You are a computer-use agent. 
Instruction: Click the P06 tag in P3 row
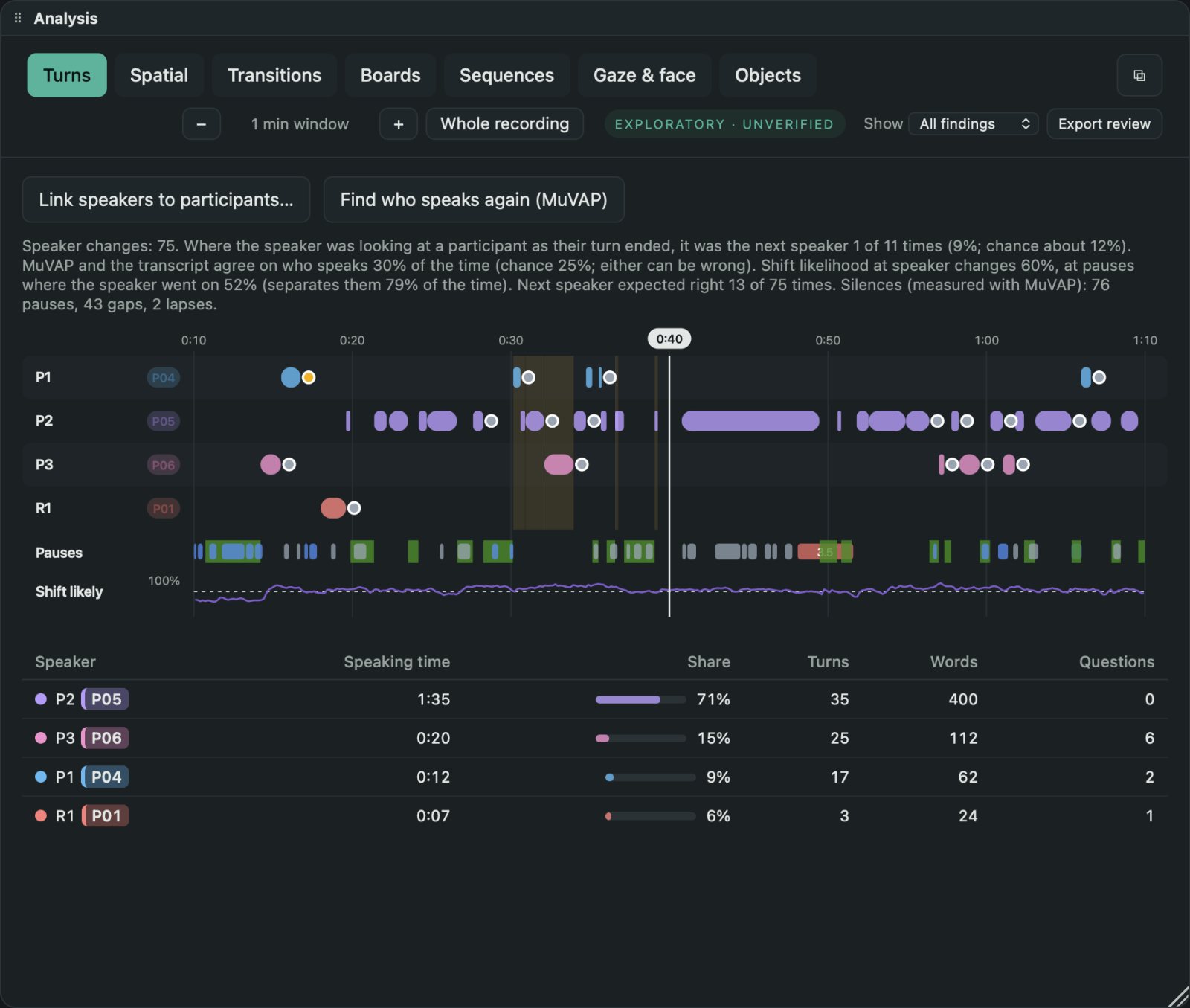[163, 465]
